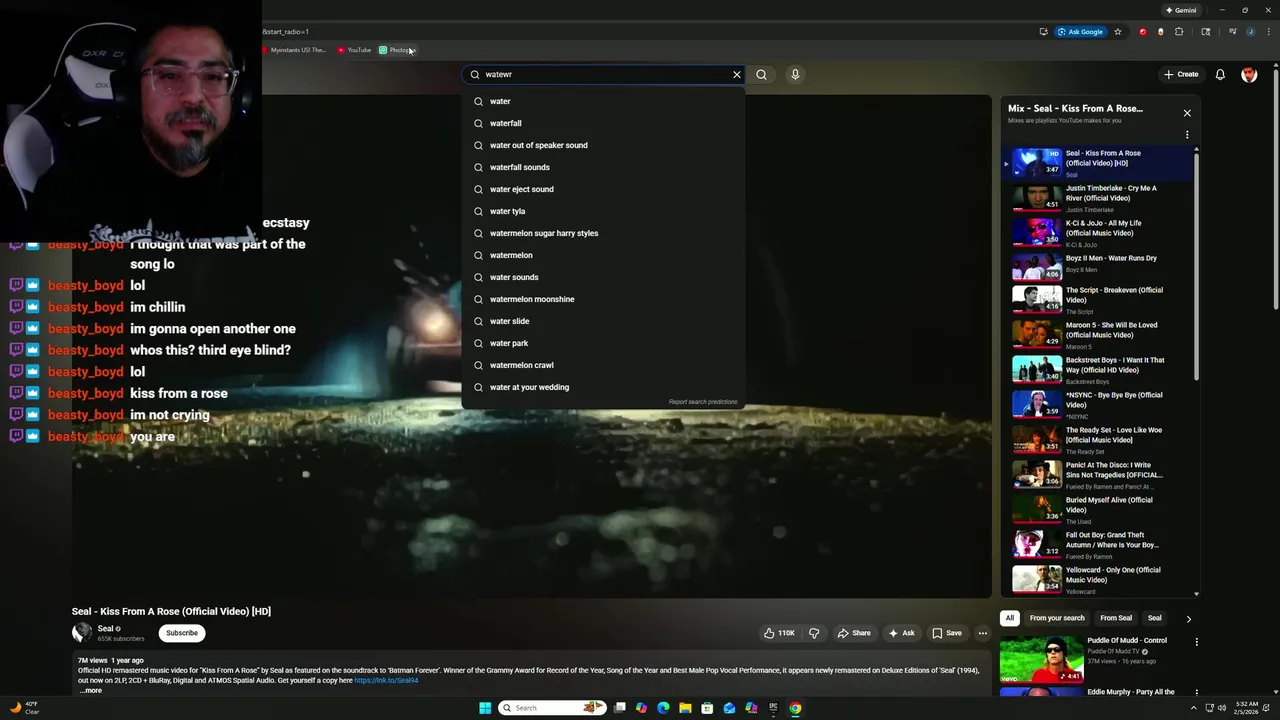Click Ask Google in the address bar
The width and height of the screenshot is (1280, 720).
(x=1080, y=32)
